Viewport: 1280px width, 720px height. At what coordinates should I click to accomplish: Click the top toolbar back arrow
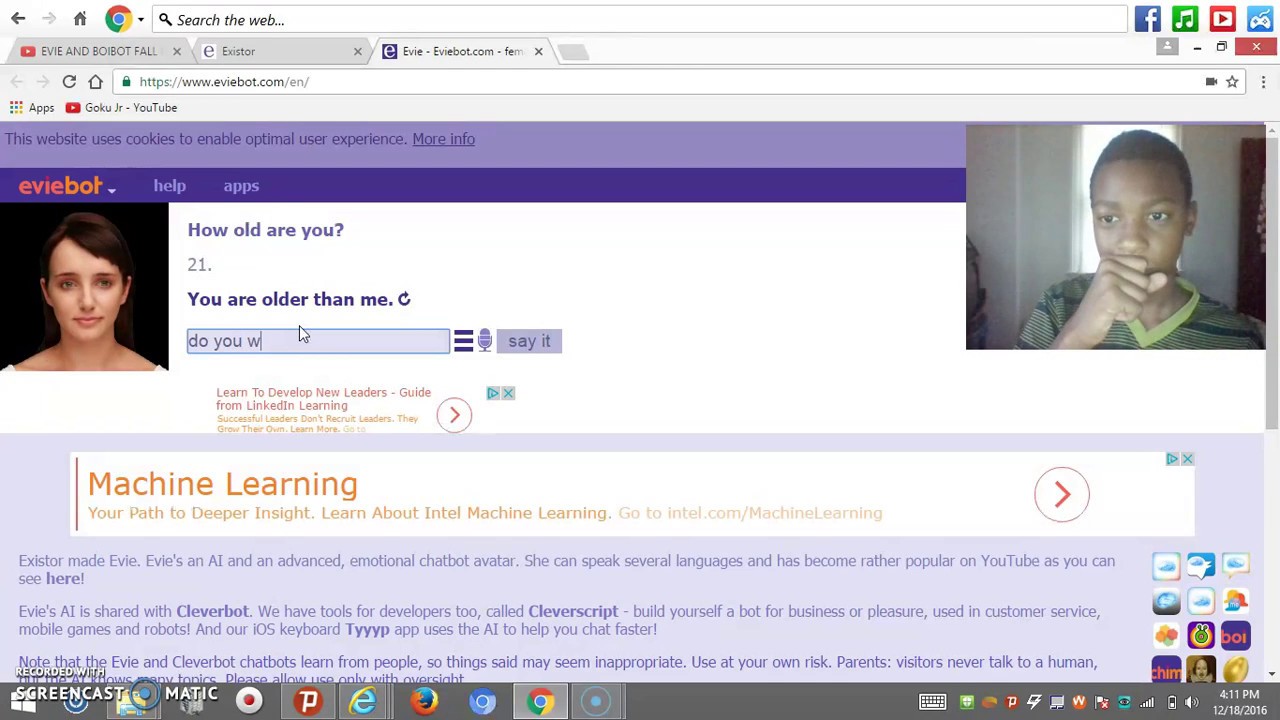click(18, 19)
